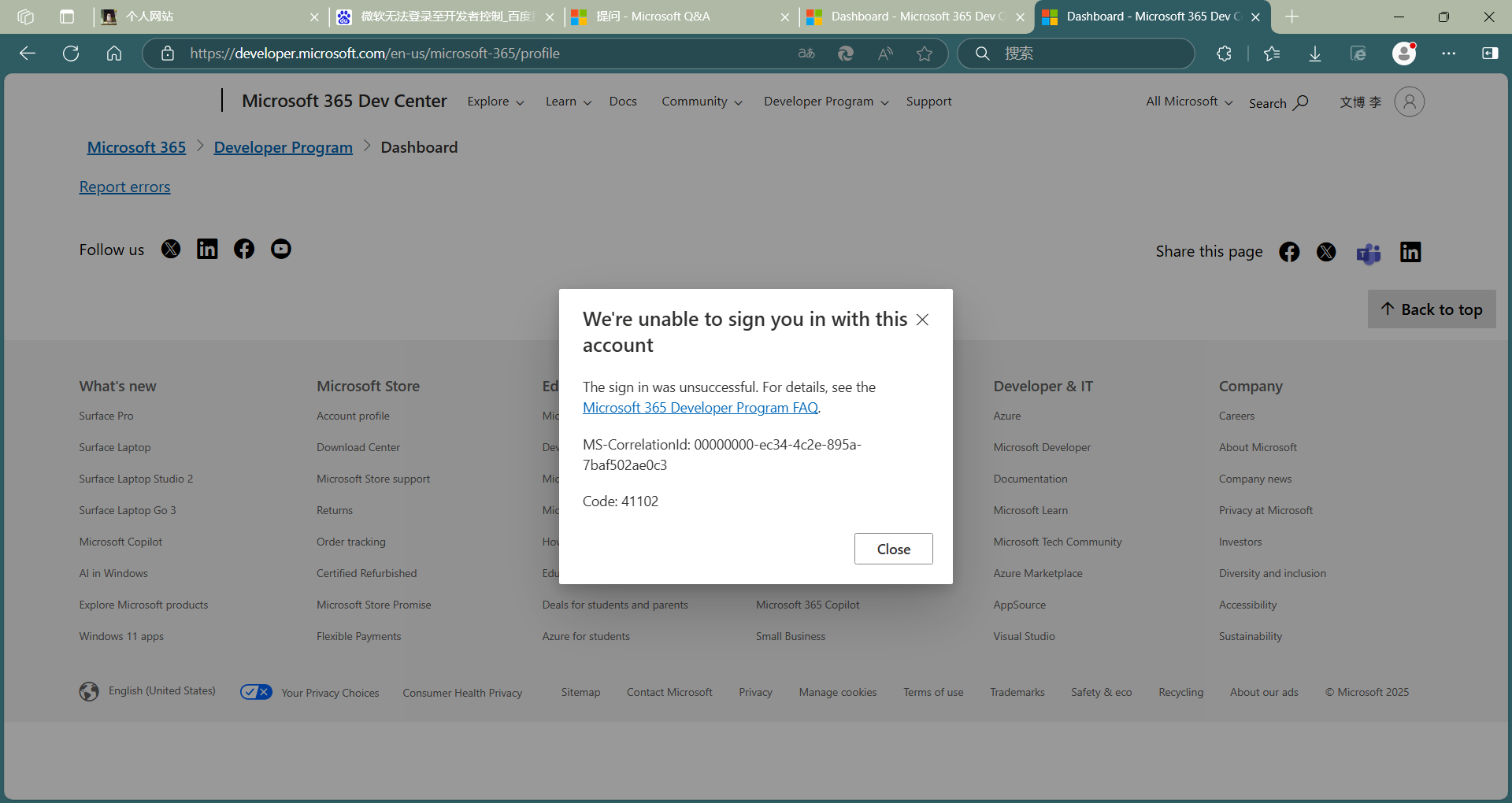The image size is (1512, 803).
Task: Follow us on YouTube icon
Action: 281,249
